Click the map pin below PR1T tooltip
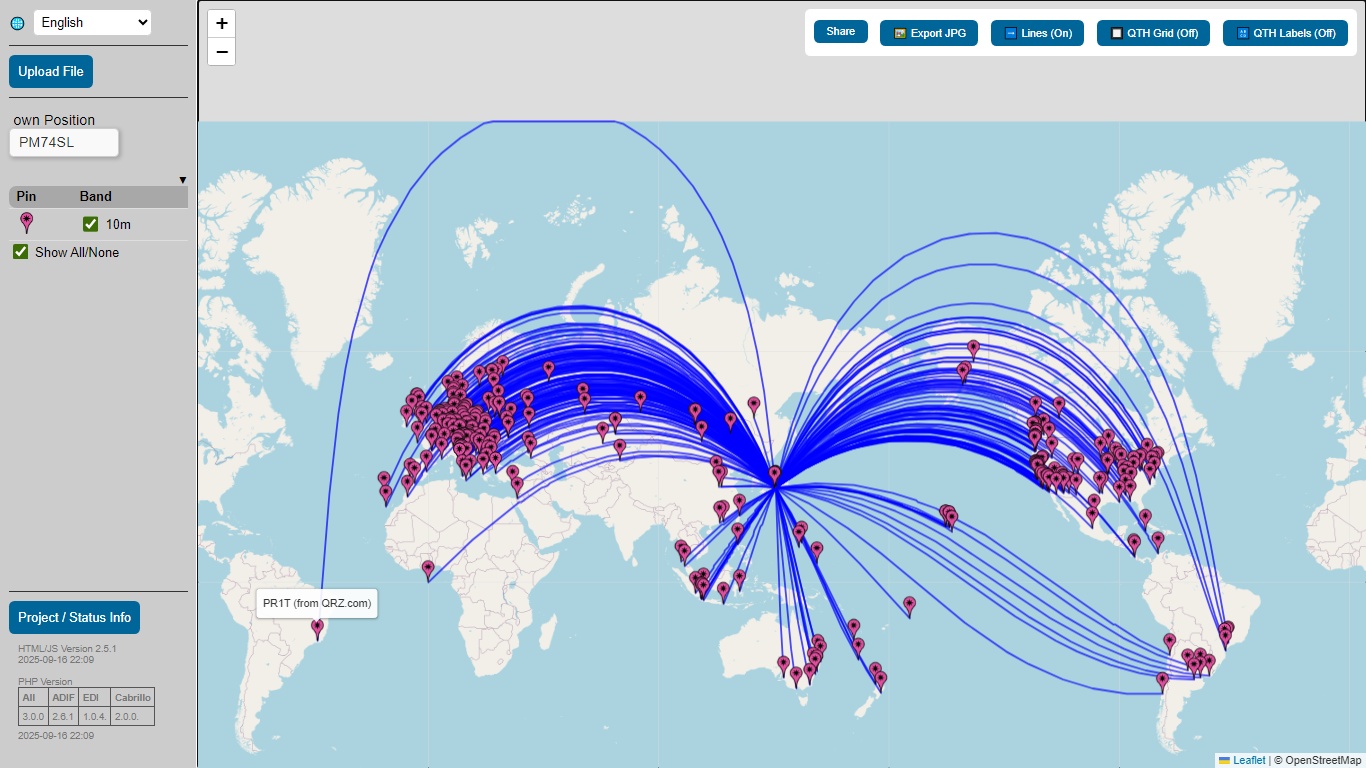 [318, 628]
